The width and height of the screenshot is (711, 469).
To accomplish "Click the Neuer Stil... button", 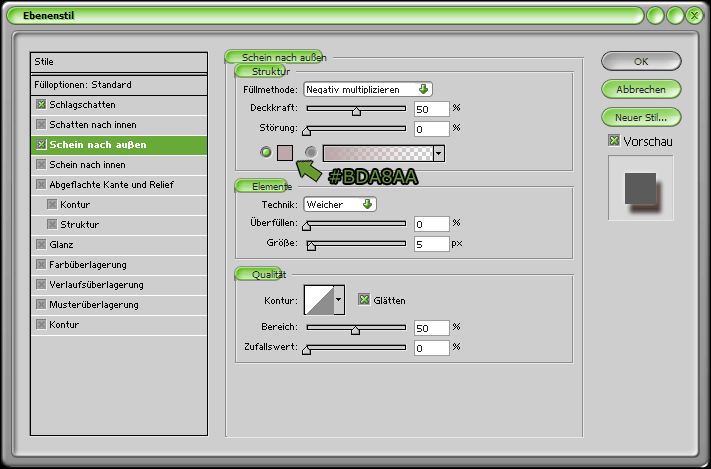I will pyautogui.click(x=641, y=117).
